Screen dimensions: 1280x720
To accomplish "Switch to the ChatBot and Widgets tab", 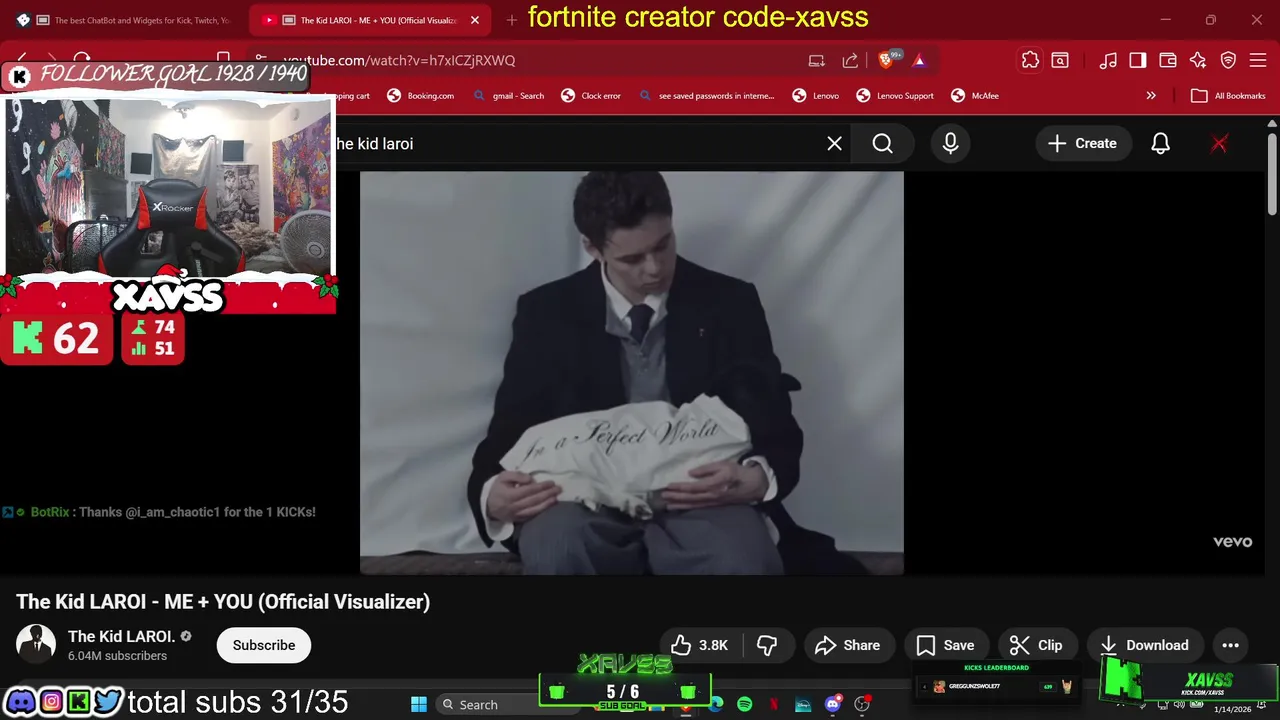I will pos(123,20).
